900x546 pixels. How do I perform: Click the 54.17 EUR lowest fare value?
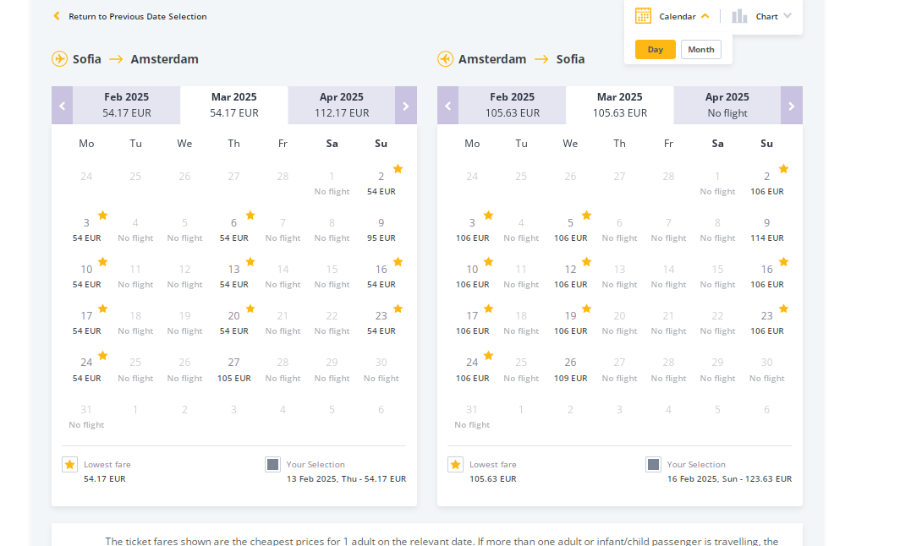coord(104,479)
